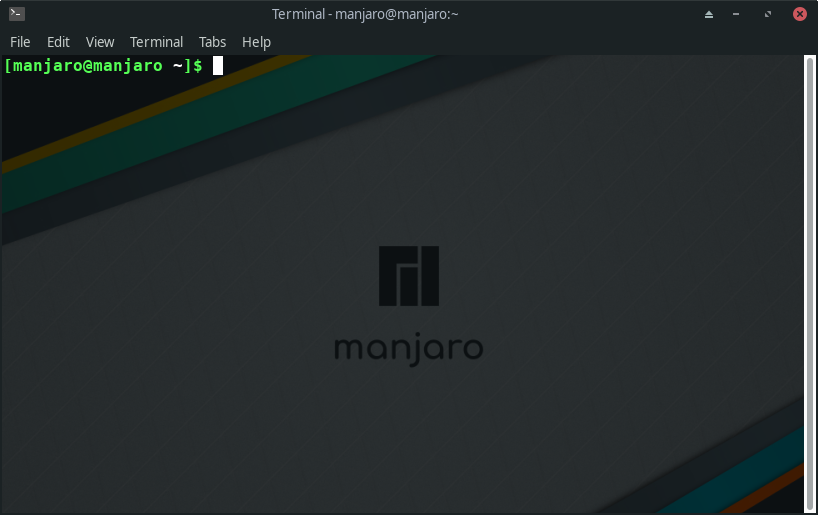The height and width of the screenshot is (515, 818).
Task: Click the terminal cursor block
Action: pos(218,66)
